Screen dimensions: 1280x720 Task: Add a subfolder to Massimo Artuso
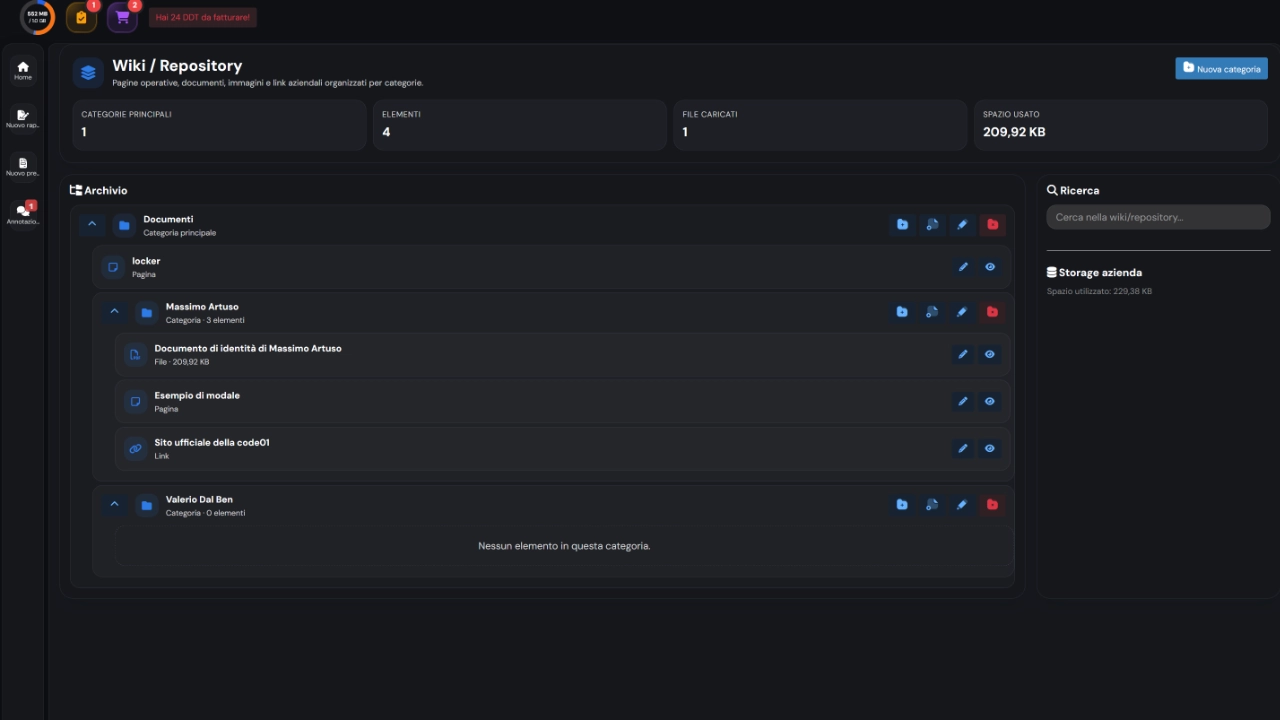[902, 312]
